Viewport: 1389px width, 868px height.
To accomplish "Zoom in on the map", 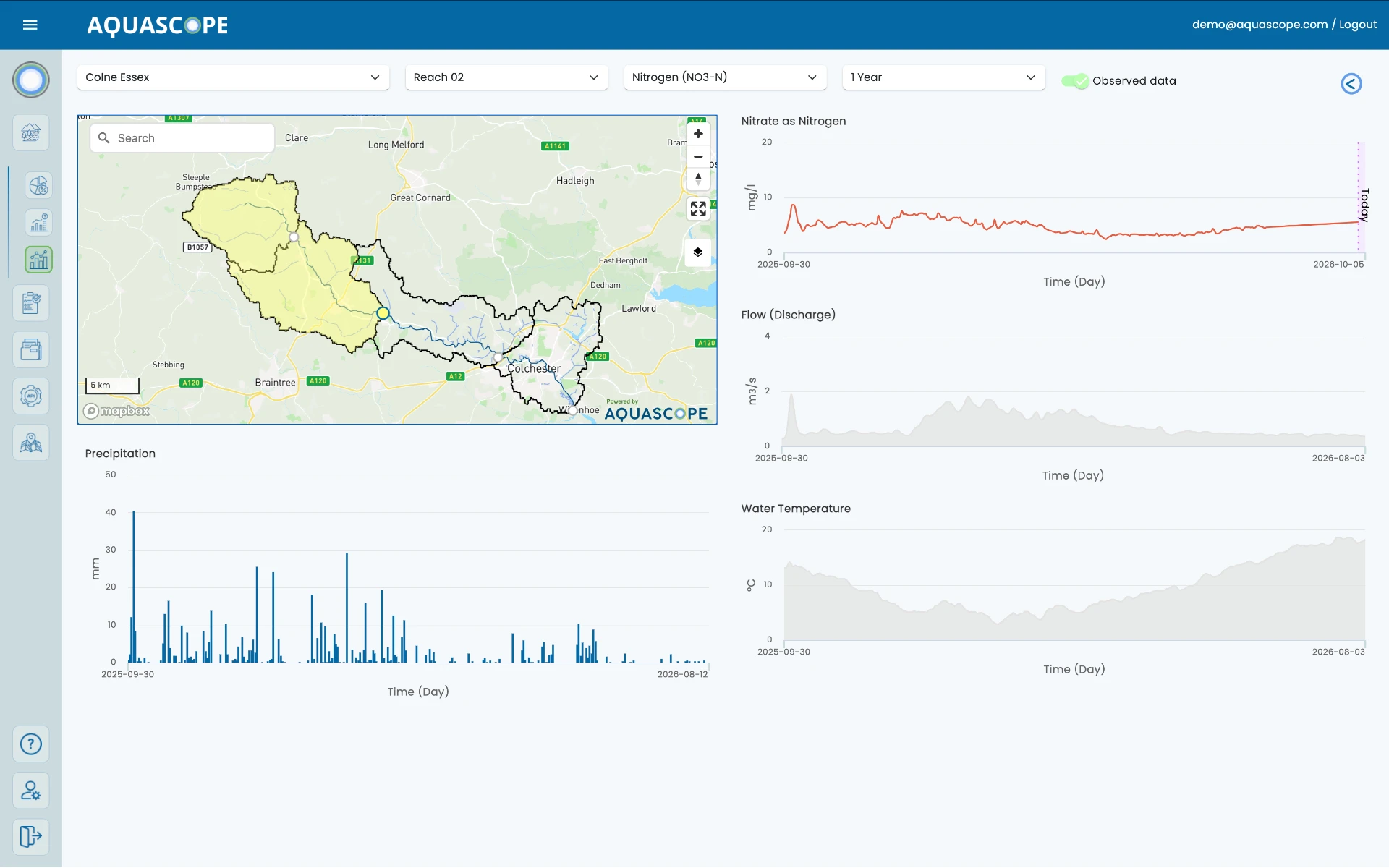I will pos(698,134).
